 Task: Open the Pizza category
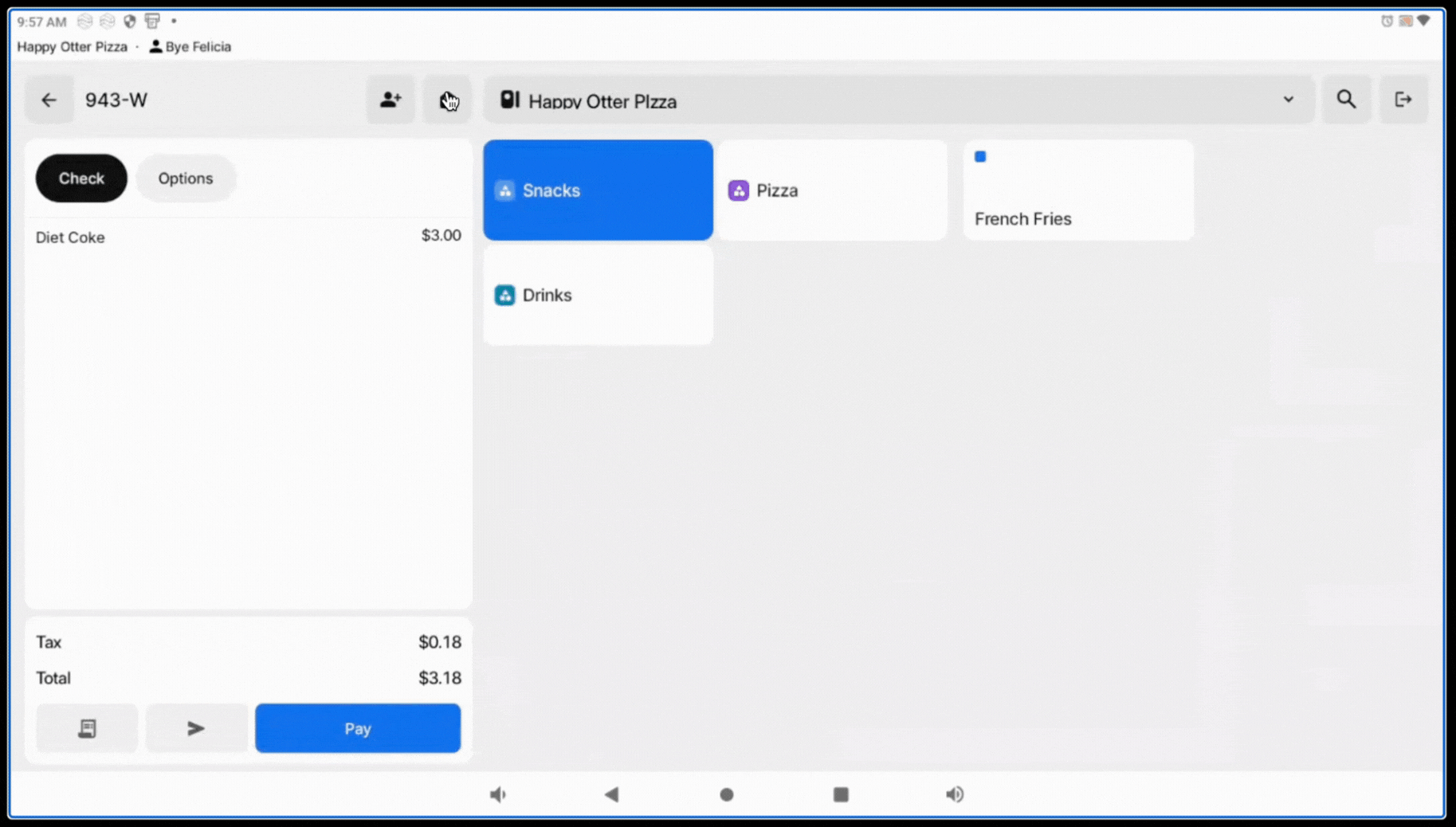[832, 190]
